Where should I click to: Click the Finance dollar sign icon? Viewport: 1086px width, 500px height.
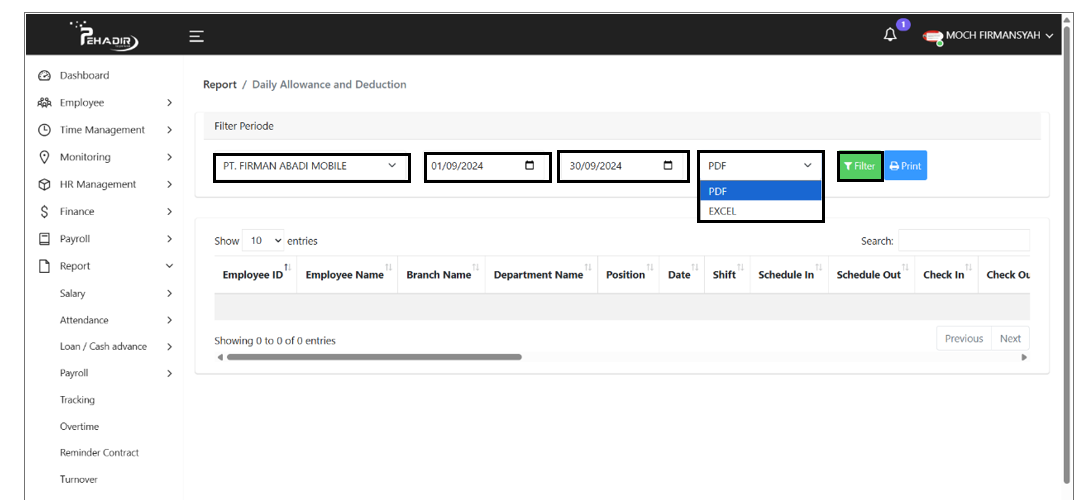tap(44, 211)
